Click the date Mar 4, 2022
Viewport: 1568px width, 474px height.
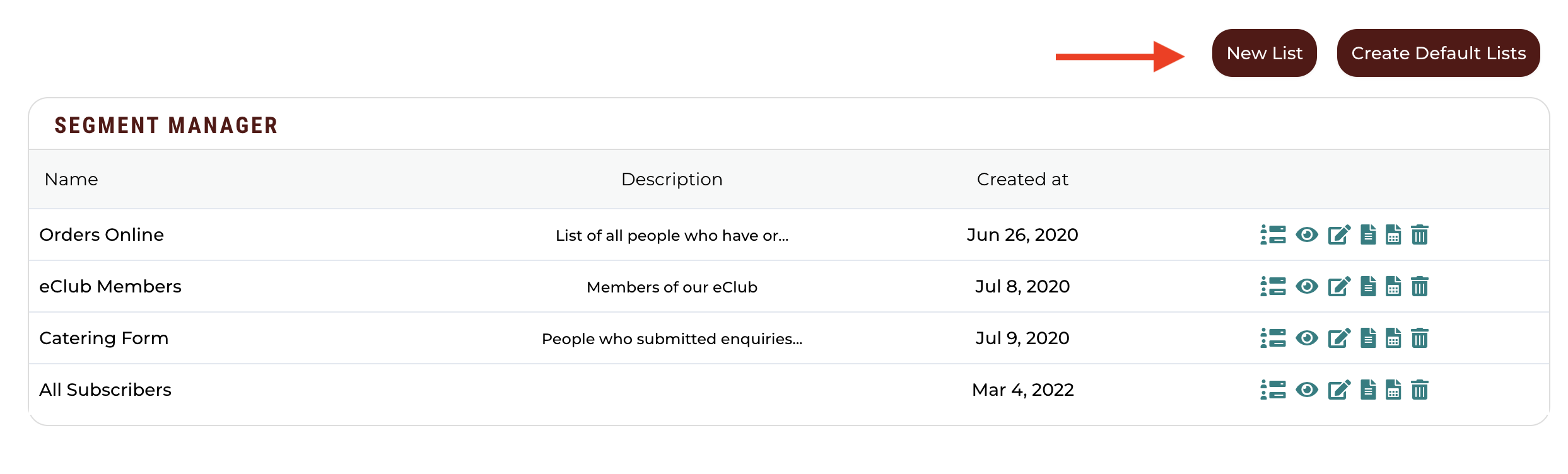click(x=1022, y=390)
